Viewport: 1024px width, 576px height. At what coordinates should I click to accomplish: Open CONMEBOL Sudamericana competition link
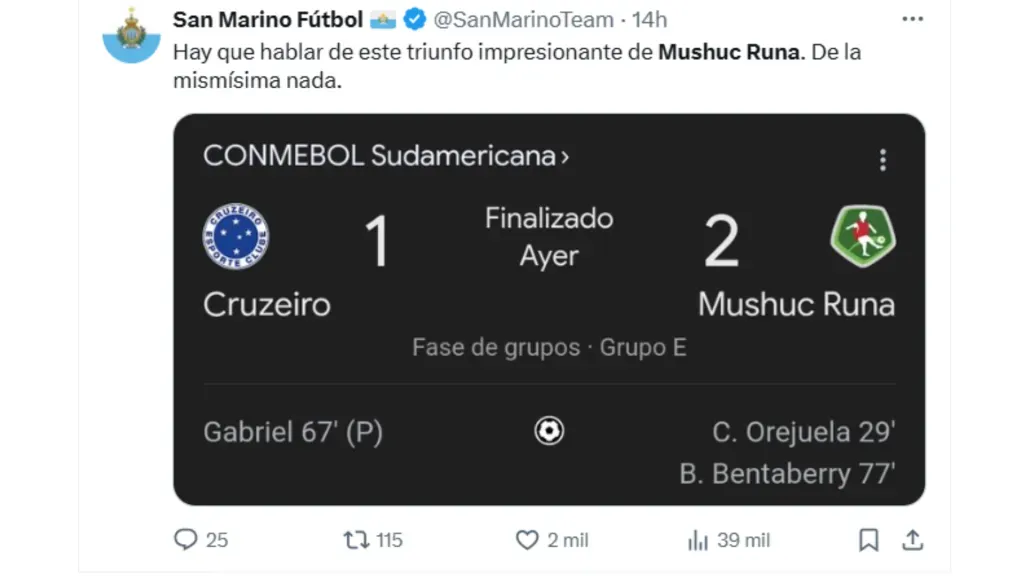point(386,156)
